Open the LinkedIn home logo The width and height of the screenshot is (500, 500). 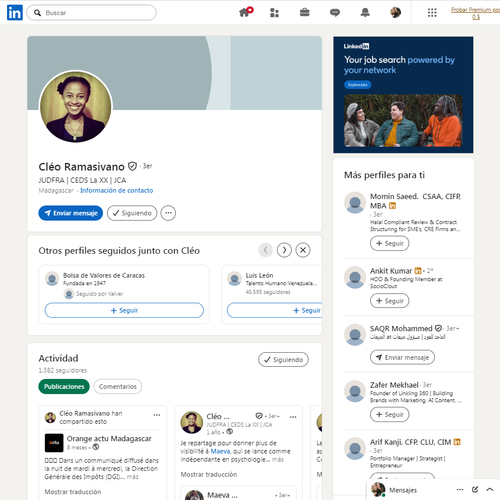pyautogui.click(x=15, y=13)
